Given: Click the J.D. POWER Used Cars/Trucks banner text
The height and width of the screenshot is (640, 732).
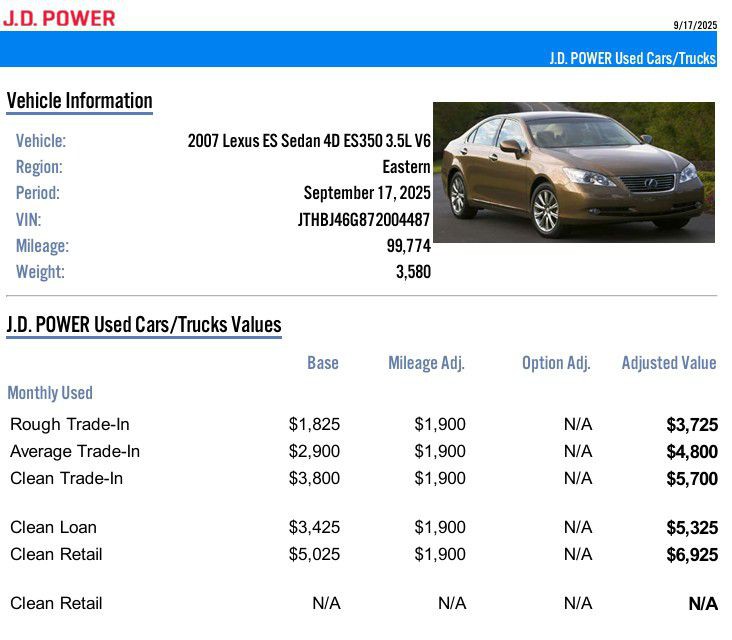Looking at the screenshot, I should [x=632, y=58].
